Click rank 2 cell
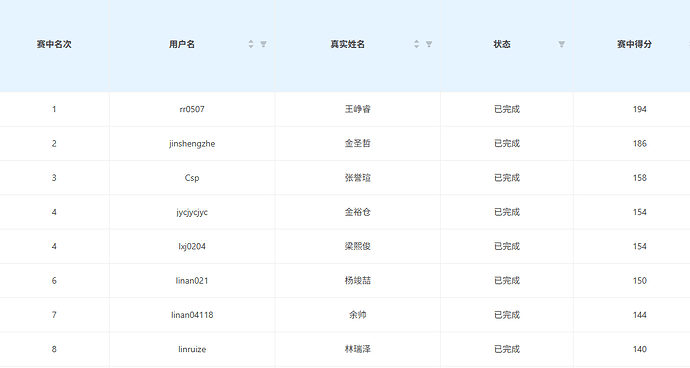 54,144
